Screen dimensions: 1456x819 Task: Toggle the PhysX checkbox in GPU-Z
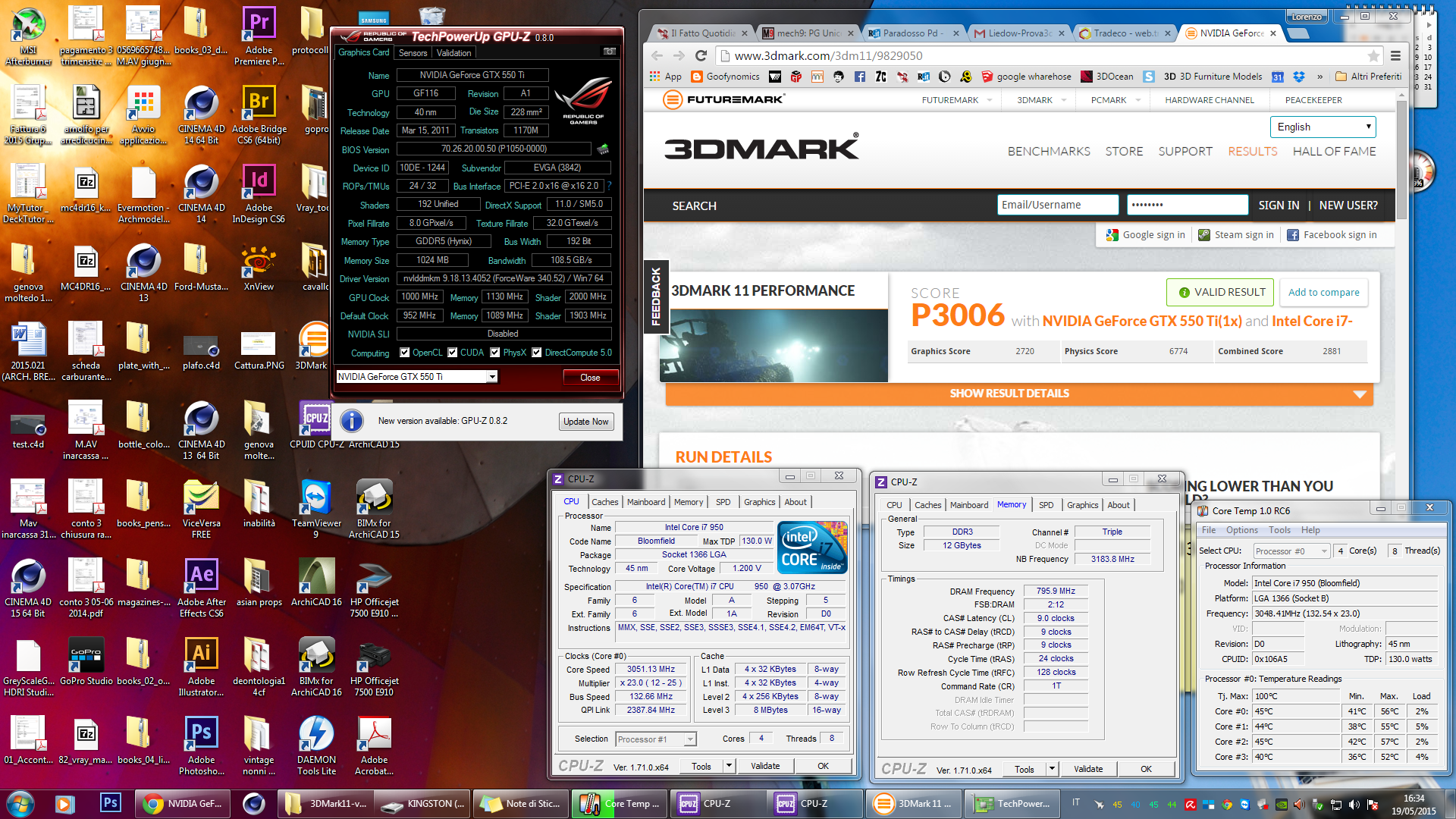[495, 353]
